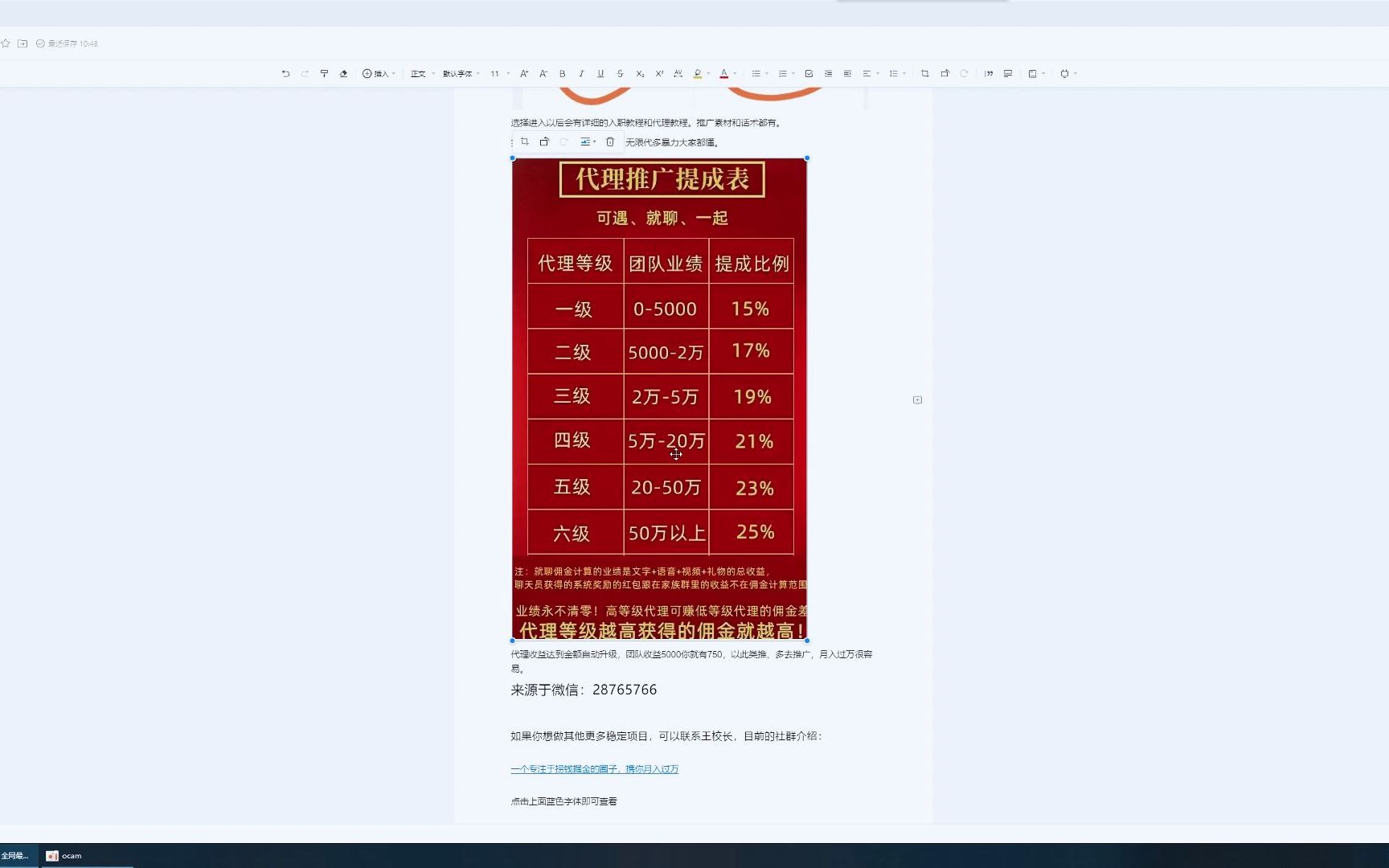
Task: Click the undo icon in the toolbar
Action: tap(285, 73)
